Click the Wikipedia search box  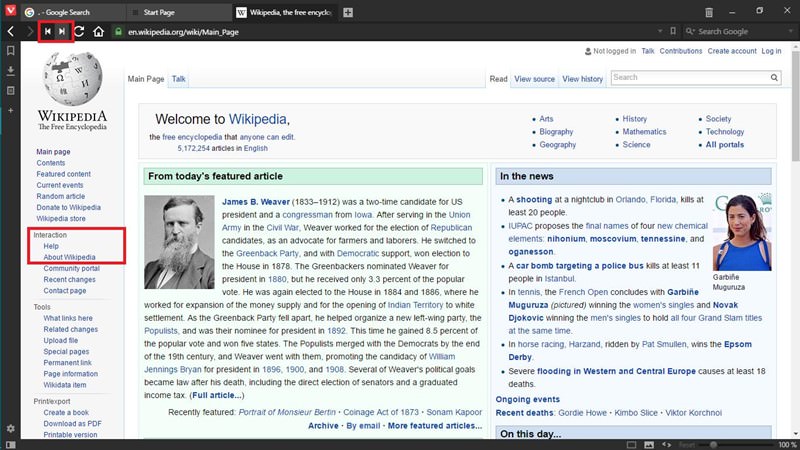tap(690, 78)
